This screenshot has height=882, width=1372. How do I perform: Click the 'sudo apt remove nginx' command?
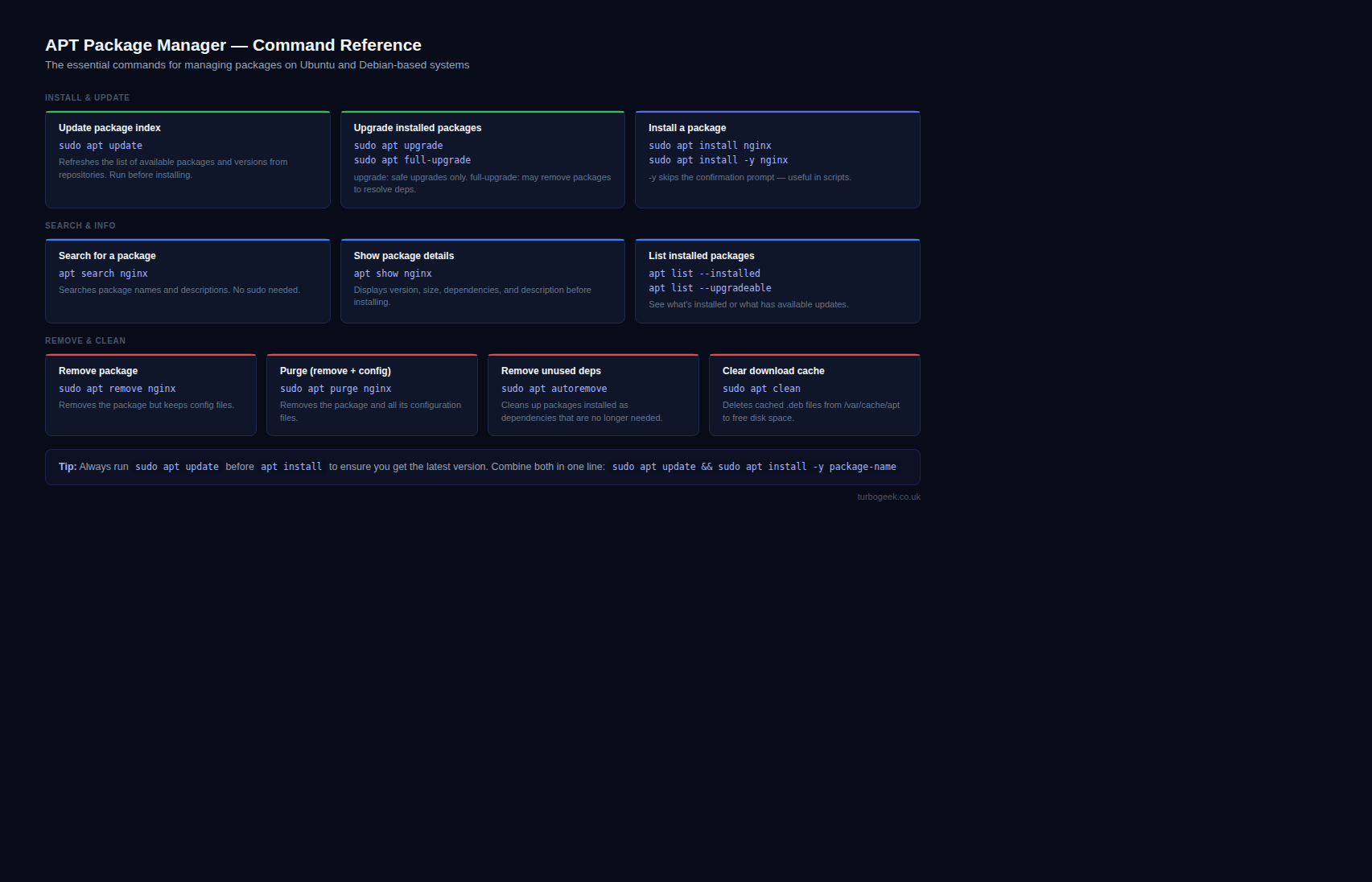tap(117, 389)
